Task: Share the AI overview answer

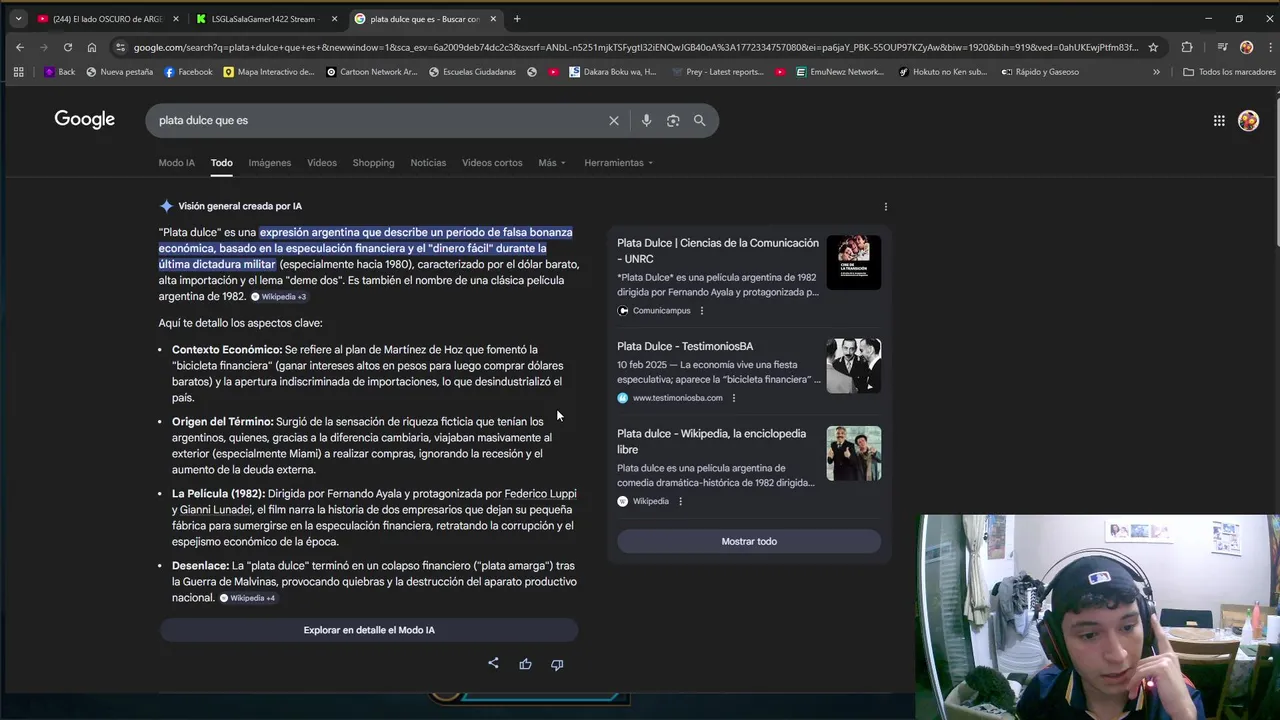Action: (x=493, y=663)
